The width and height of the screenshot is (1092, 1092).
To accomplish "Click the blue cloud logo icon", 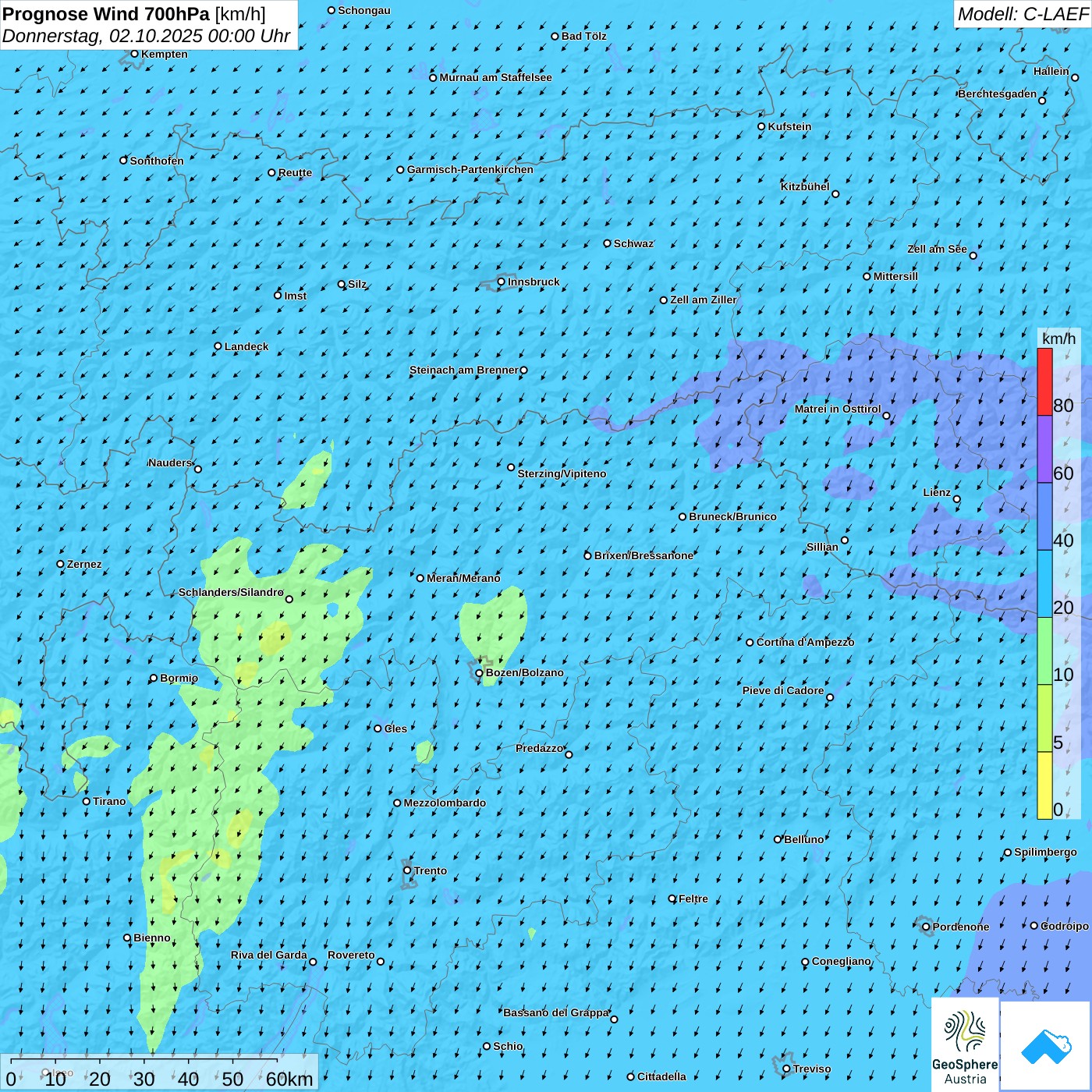I will click(1046, 1047).
